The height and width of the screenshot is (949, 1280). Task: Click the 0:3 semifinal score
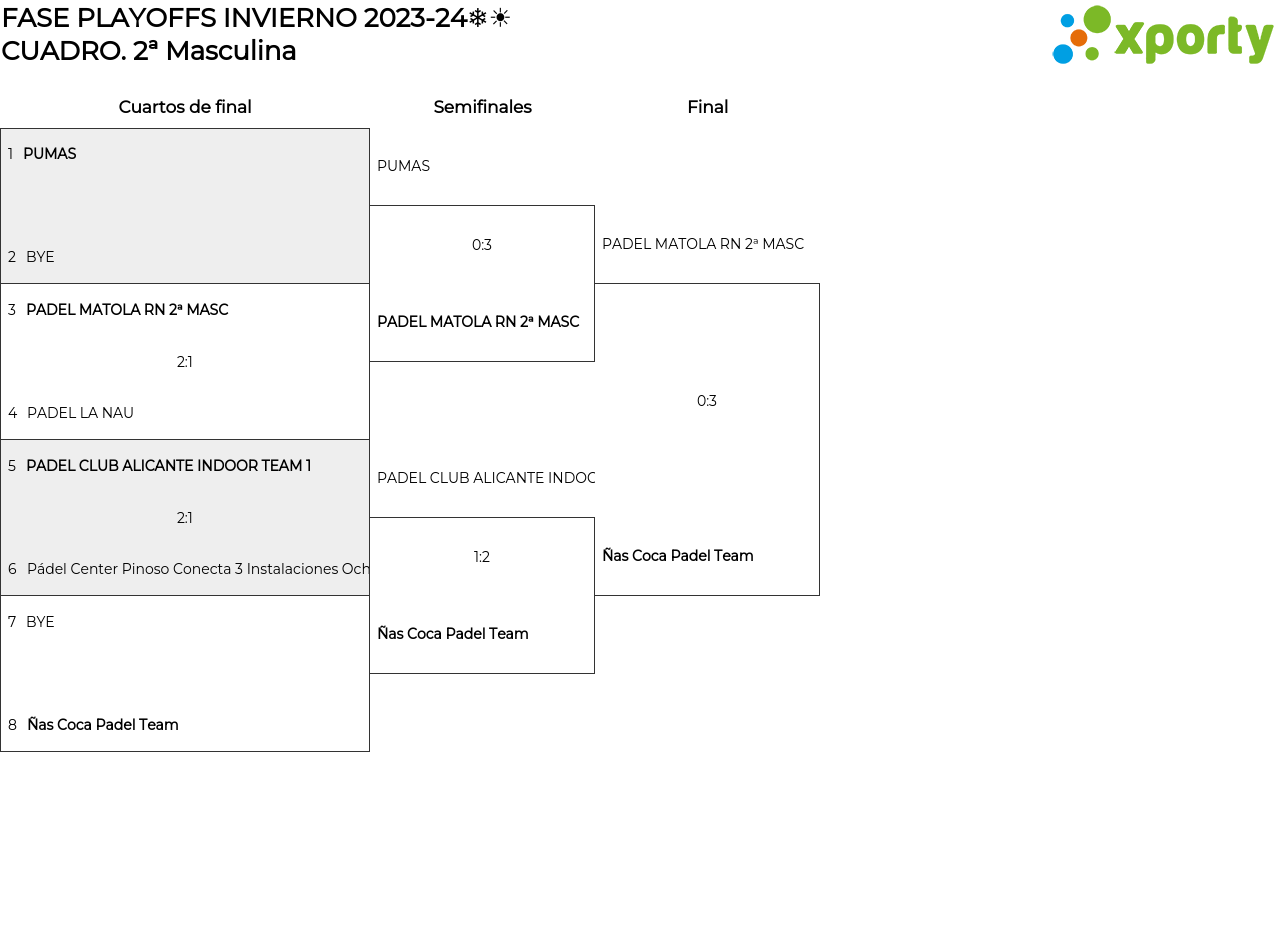point(482,245)
